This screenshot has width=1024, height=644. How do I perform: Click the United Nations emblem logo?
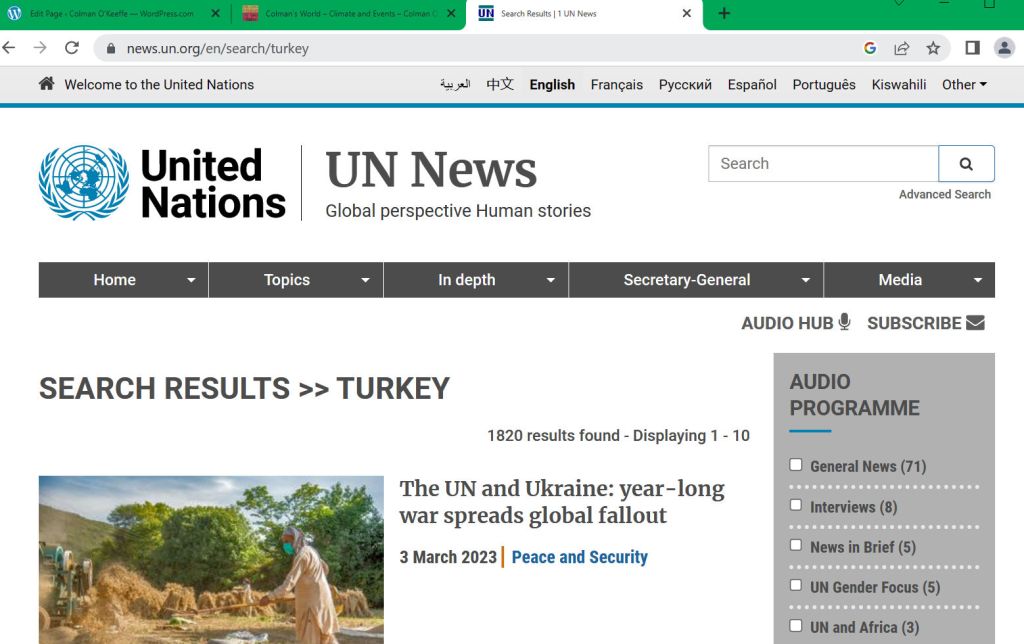click(x=83, y=183)
